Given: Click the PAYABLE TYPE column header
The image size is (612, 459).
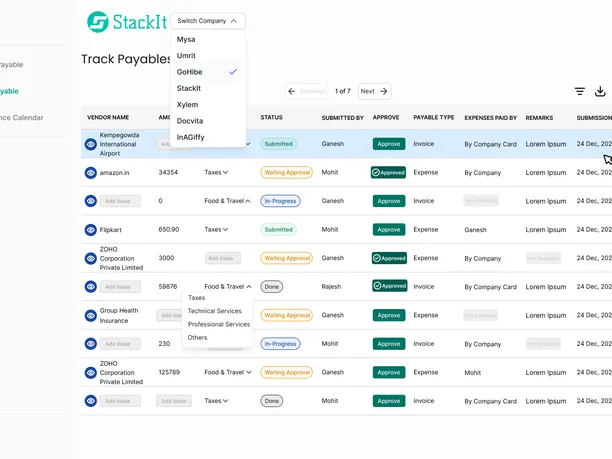Looking at the screenshot, I should point(434,117).
